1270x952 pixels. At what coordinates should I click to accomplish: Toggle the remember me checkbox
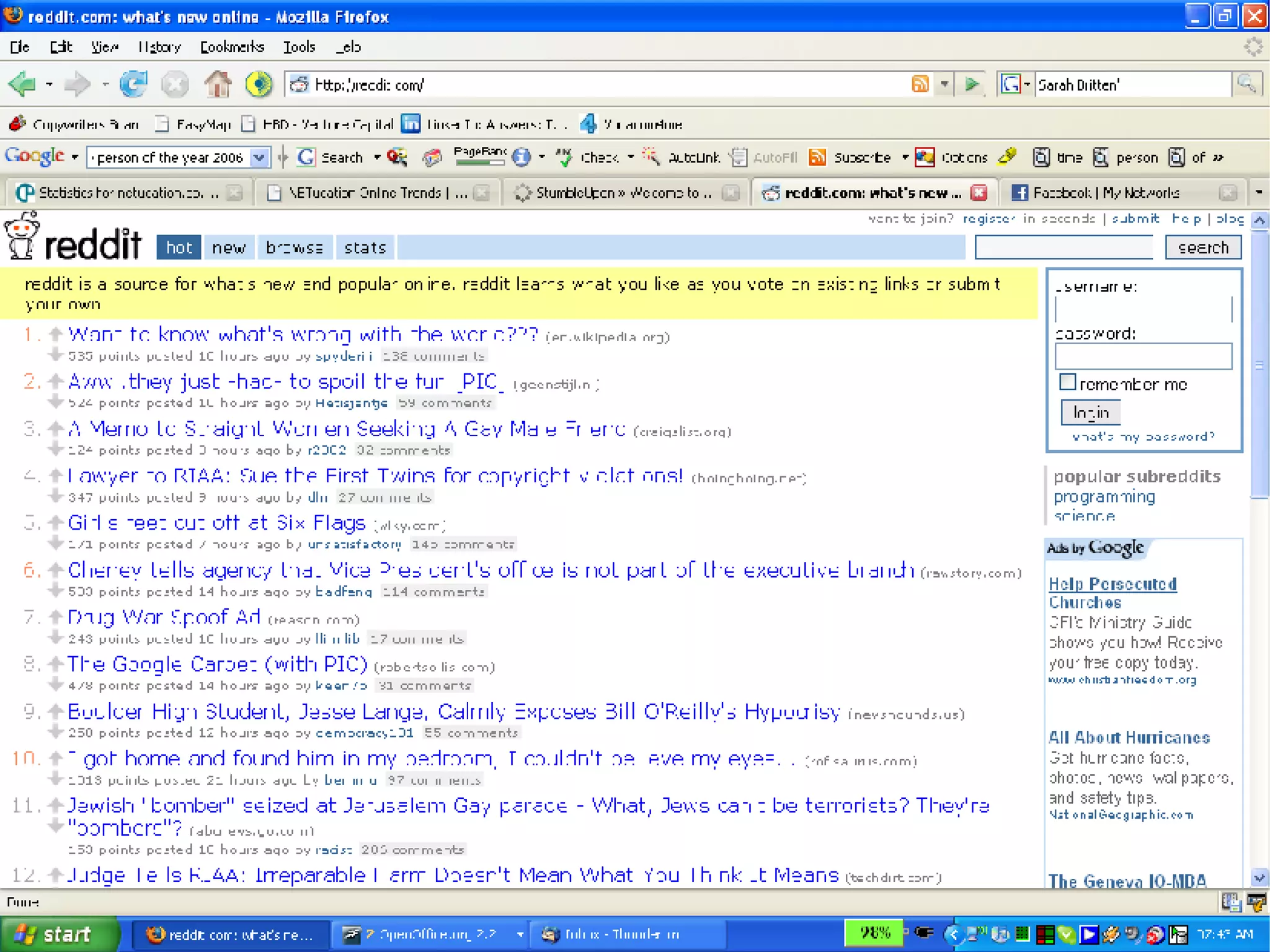1067,382
